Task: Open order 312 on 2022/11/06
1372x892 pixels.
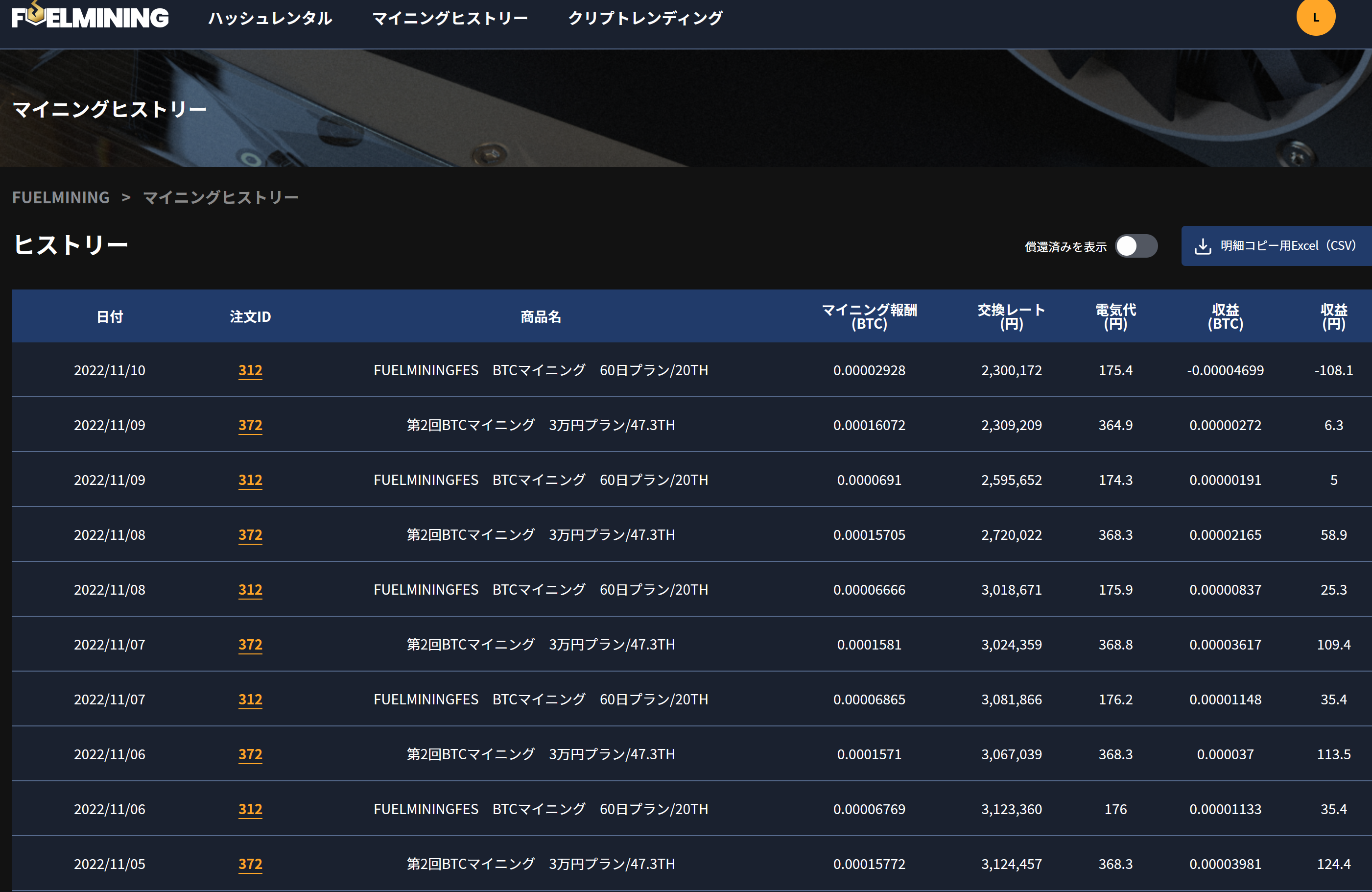Action: (x=250, y=809)
